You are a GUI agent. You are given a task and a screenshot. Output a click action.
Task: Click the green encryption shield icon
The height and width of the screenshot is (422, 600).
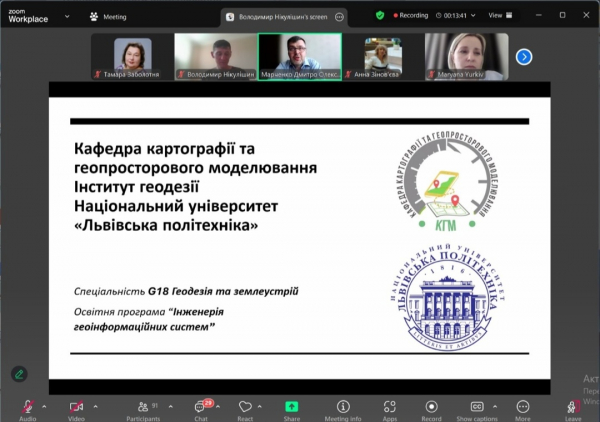tap(380, 16)
